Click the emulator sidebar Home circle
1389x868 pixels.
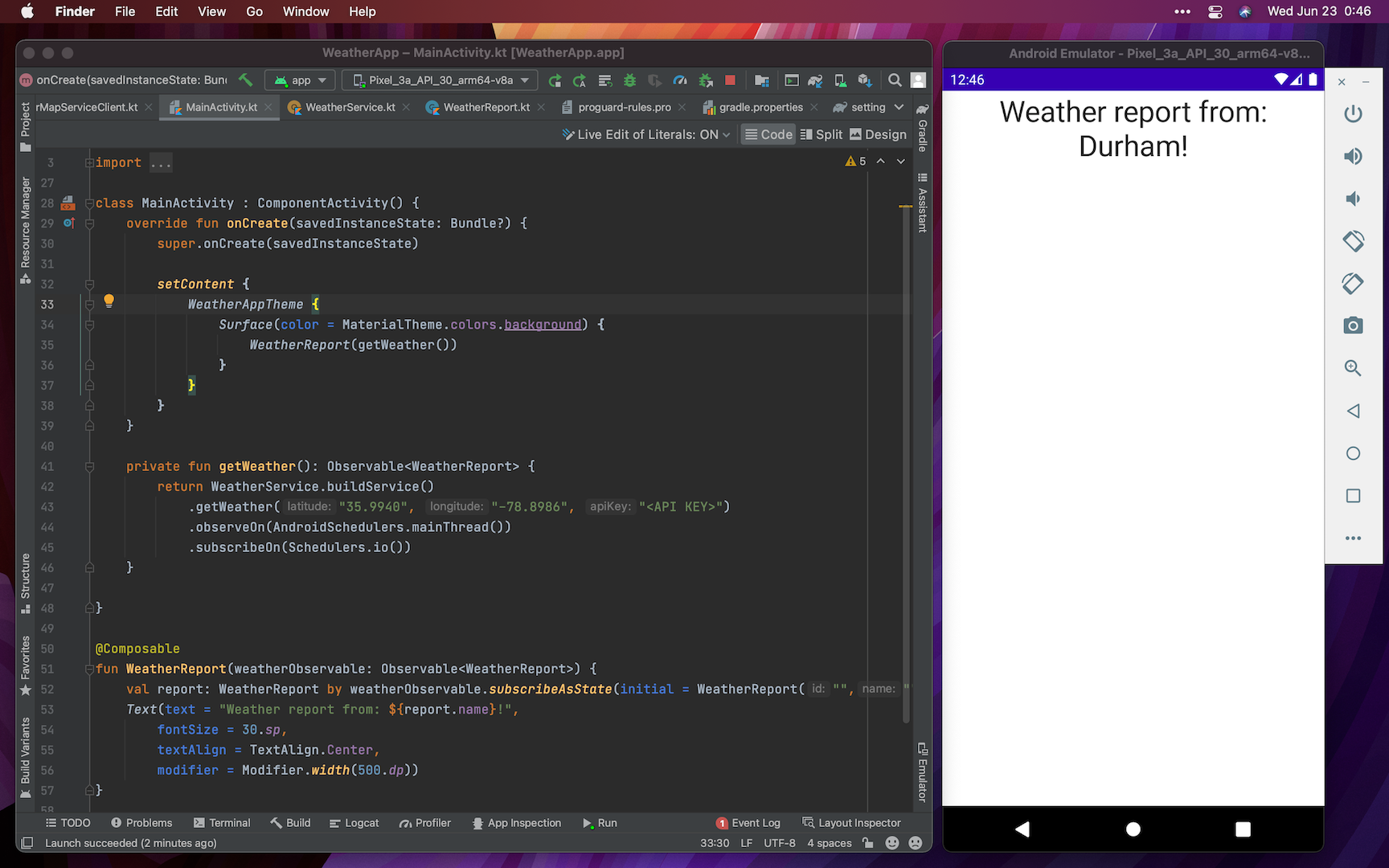[1353, 453]
